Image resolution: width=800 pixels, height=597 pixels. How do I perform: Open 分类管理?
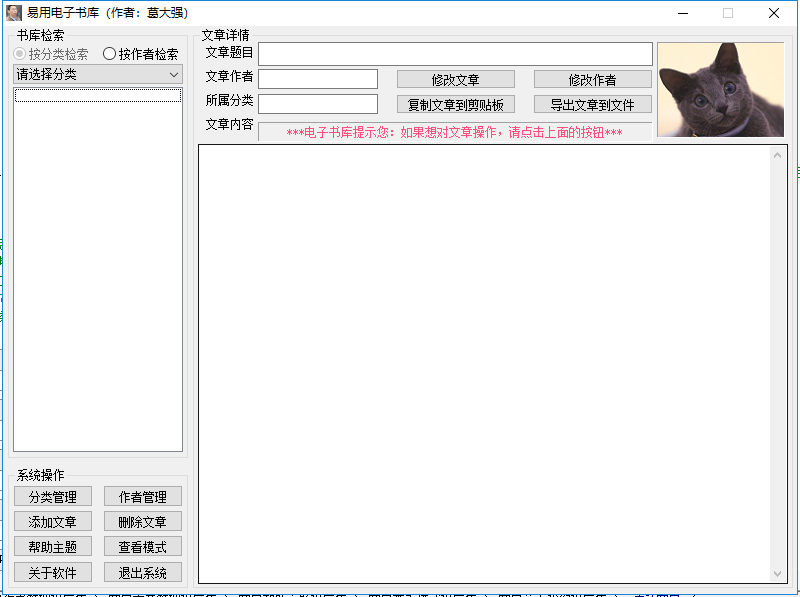click(x=53, y=496)
